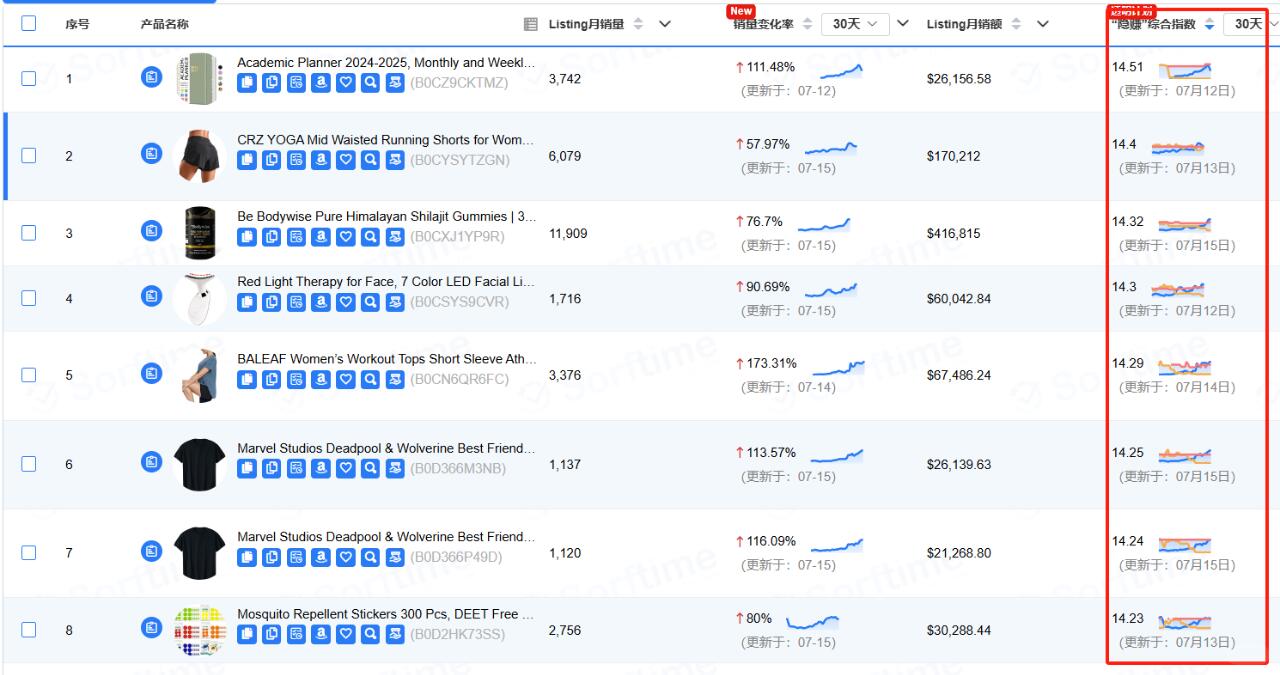Click monthly sales value 11,909
The width and height of the screenshot is (1280, 675).
click(568, 233)
